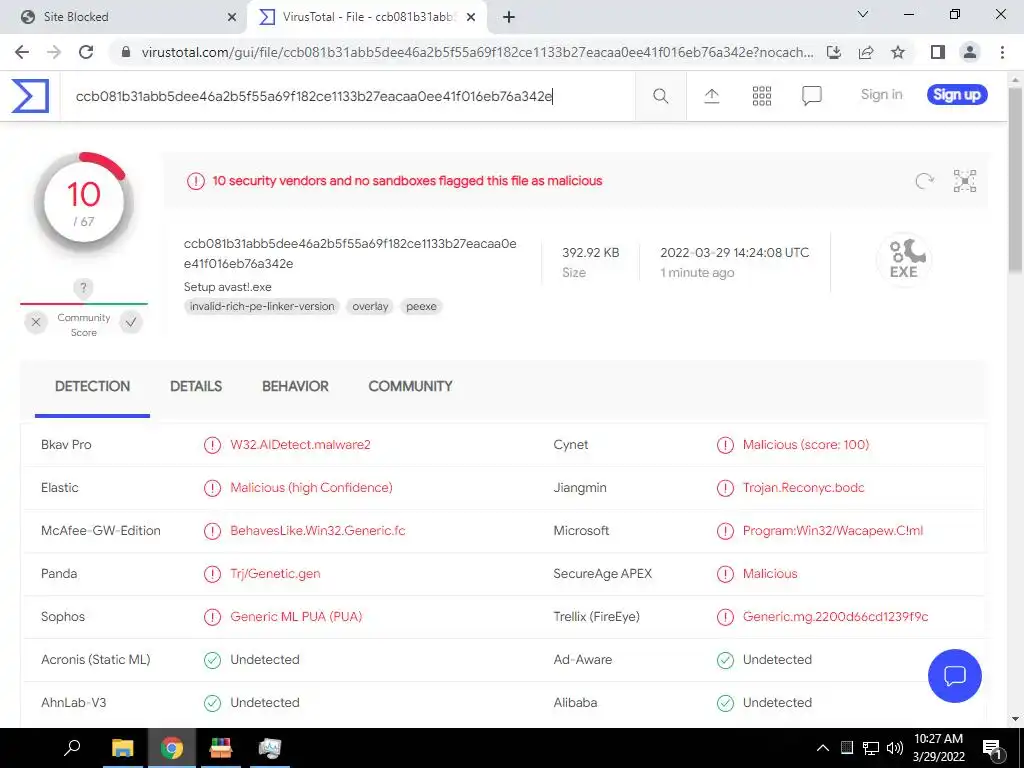The width and height of the screenshot is (1024, 768).
Task: Toggle the browser side panel icon
Action: pyautogui.click(x=938, y=52)
